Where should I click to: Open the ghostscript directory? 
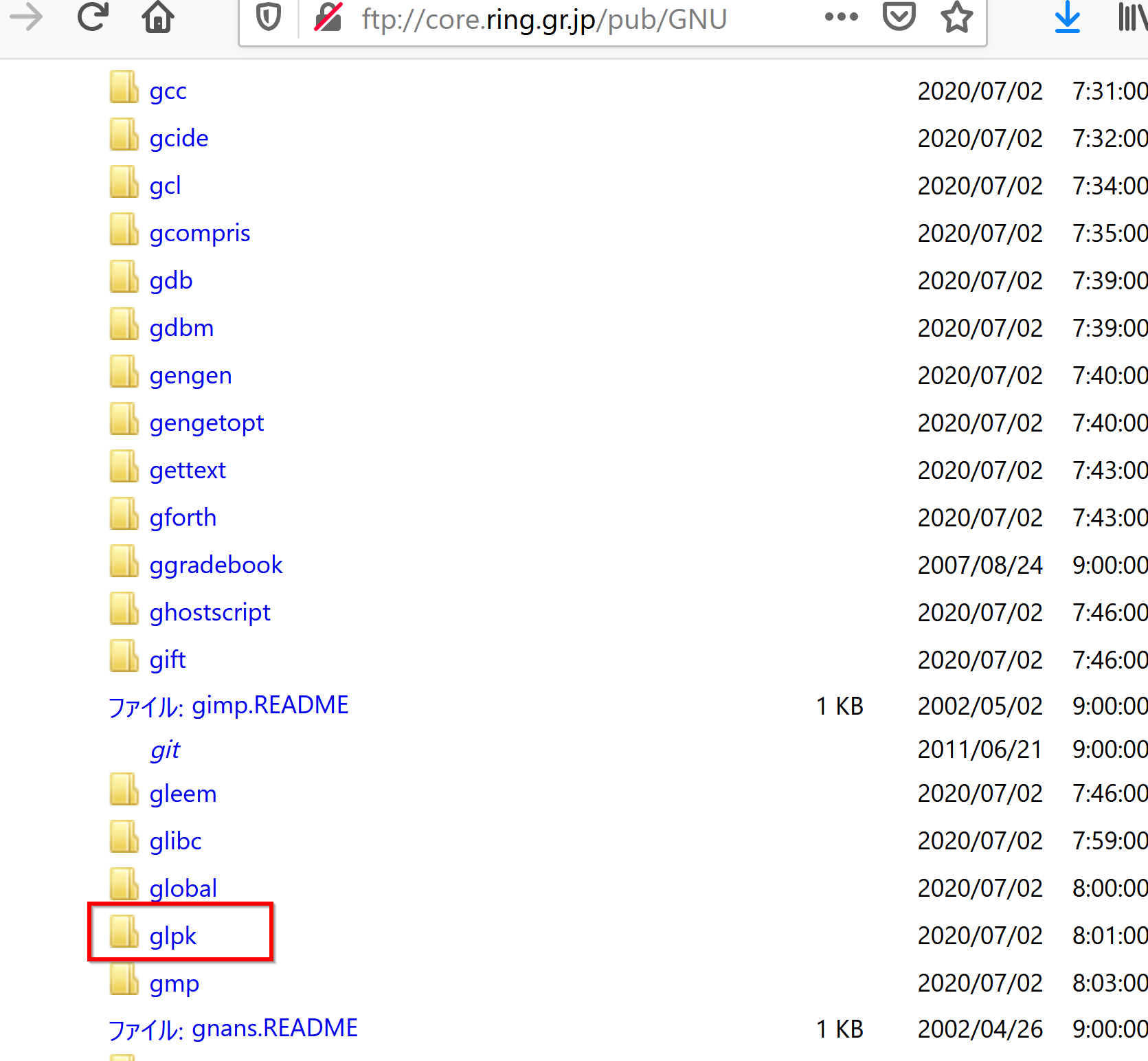tap(210, 612)
